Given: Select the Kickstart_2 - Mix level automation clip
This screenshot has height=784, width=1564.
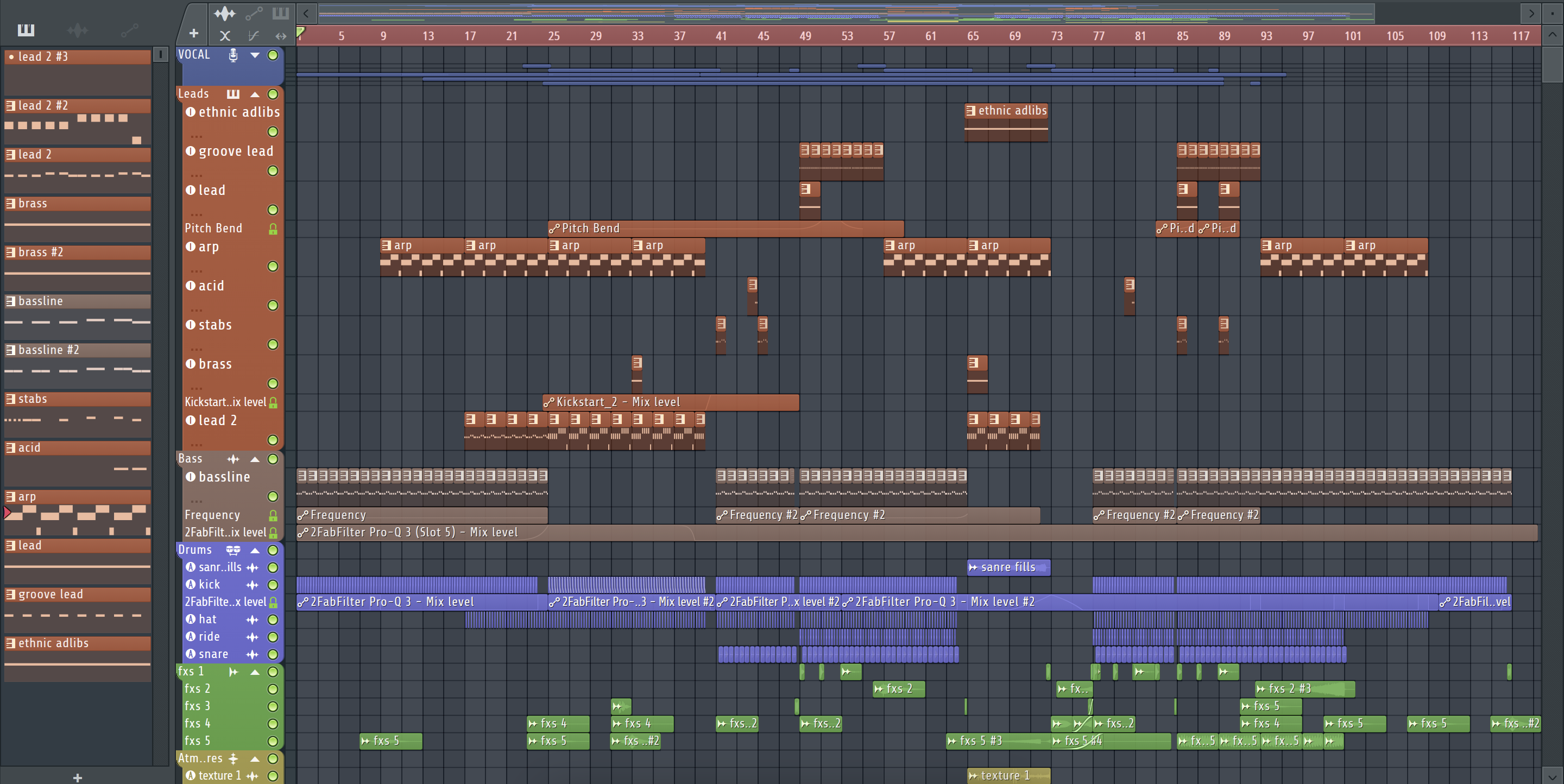Looking at the screenshot, I should [x=670, y=402].
